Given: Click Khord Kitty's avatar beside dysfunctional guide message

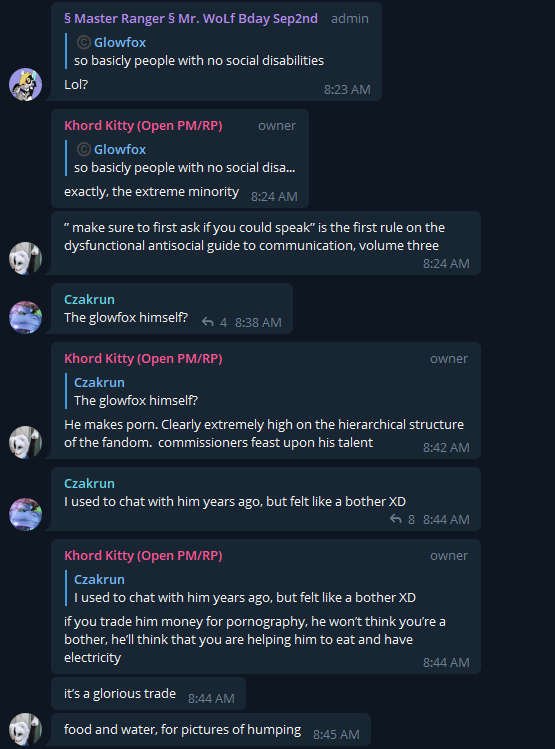Looking at the screenshot, I should pyautogui.click(x=25, y=258).
